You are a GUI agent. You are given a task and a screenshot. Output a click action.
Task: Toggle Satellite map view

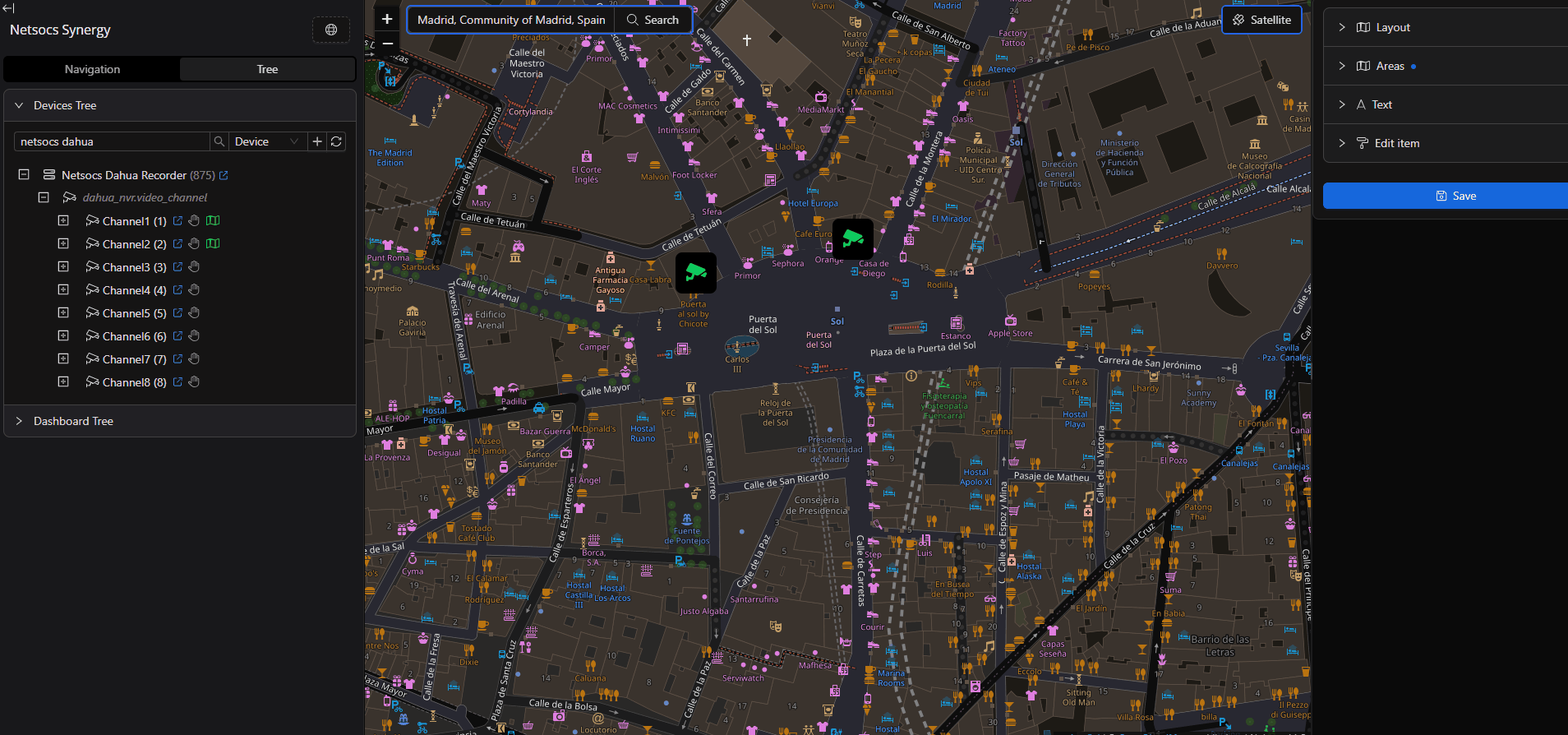pyautogui.click(x=1261, y=20)
